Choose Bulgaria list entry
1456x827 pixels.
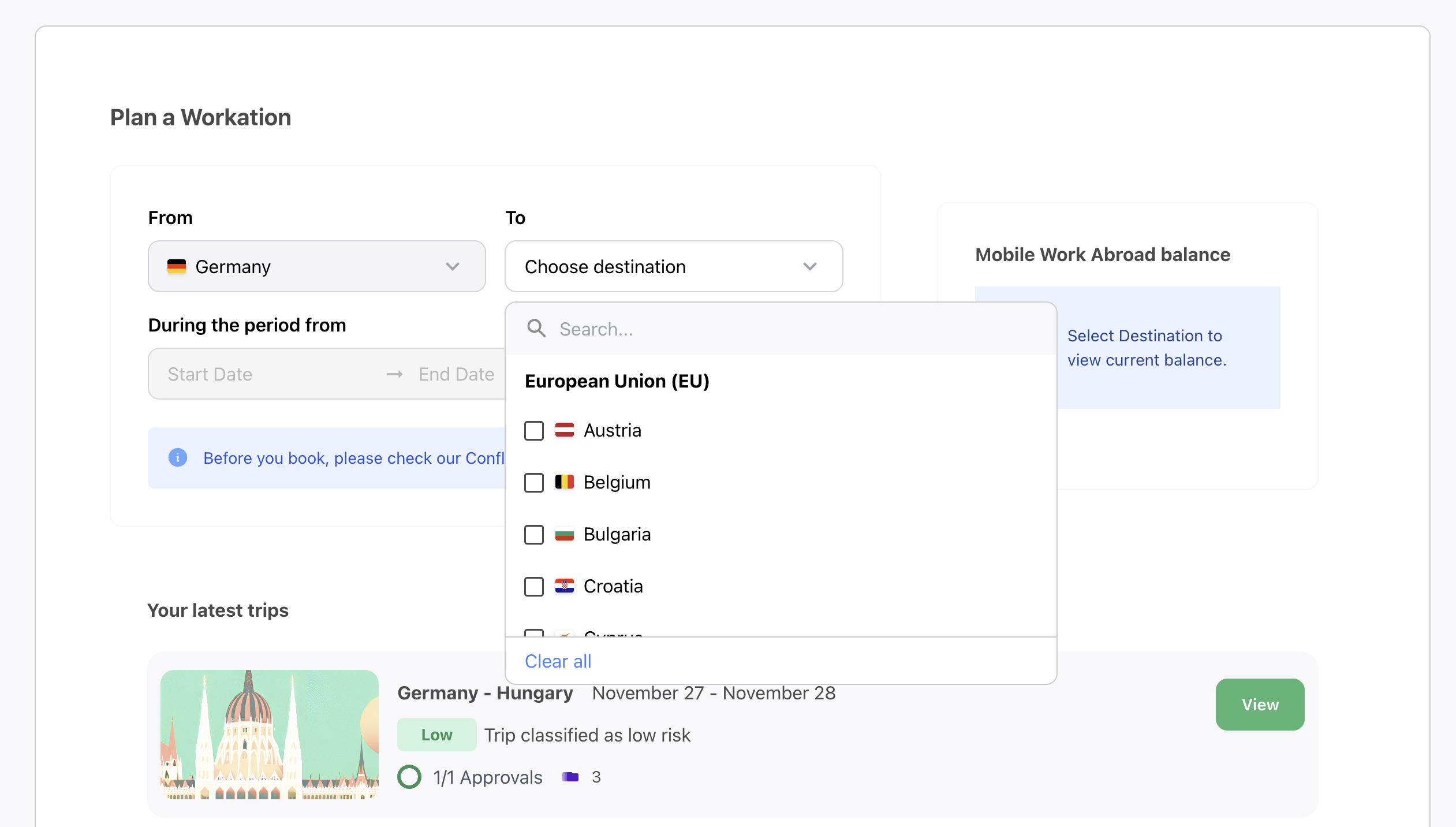(x=617, y=534)
